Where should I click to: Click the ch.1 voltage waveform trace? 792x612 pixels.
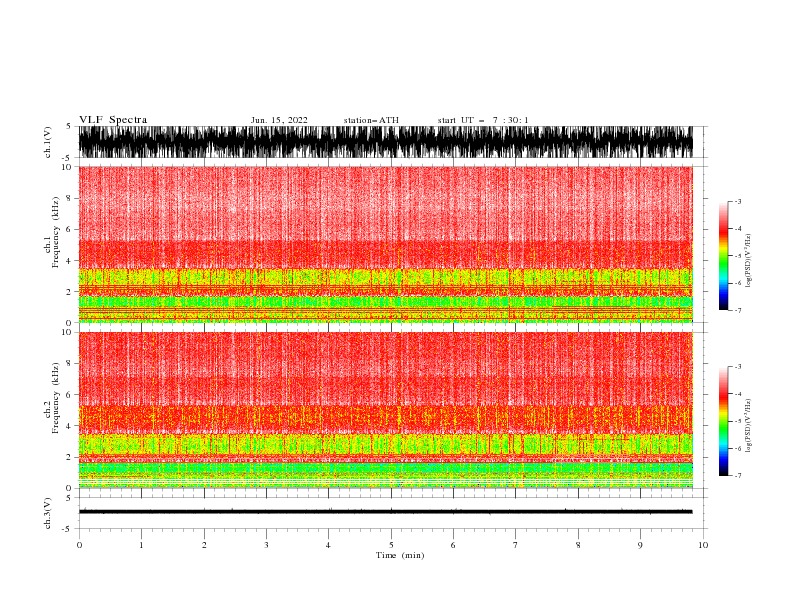pos(385,142)
